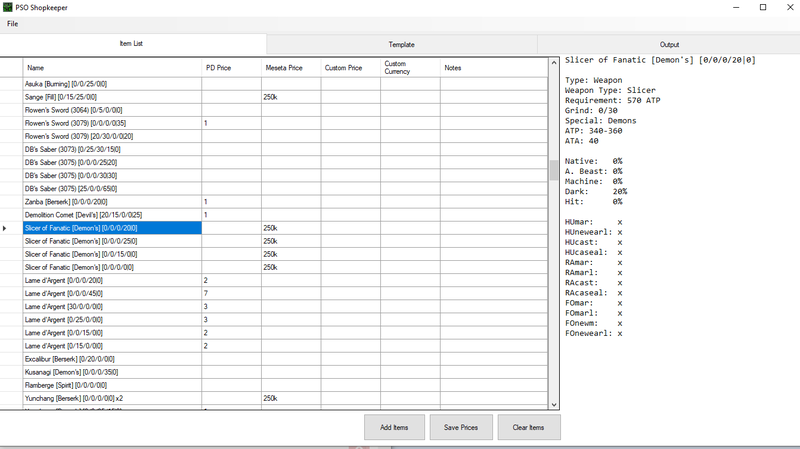Viewport: 800px width, 449px height.
Task: Switch to the Output tab
Action: [x=669, y=44]
